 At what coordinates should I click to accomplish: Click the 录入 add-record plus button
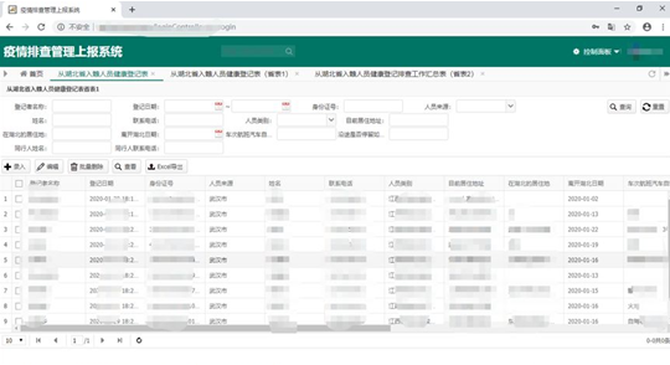pos(15,167)
